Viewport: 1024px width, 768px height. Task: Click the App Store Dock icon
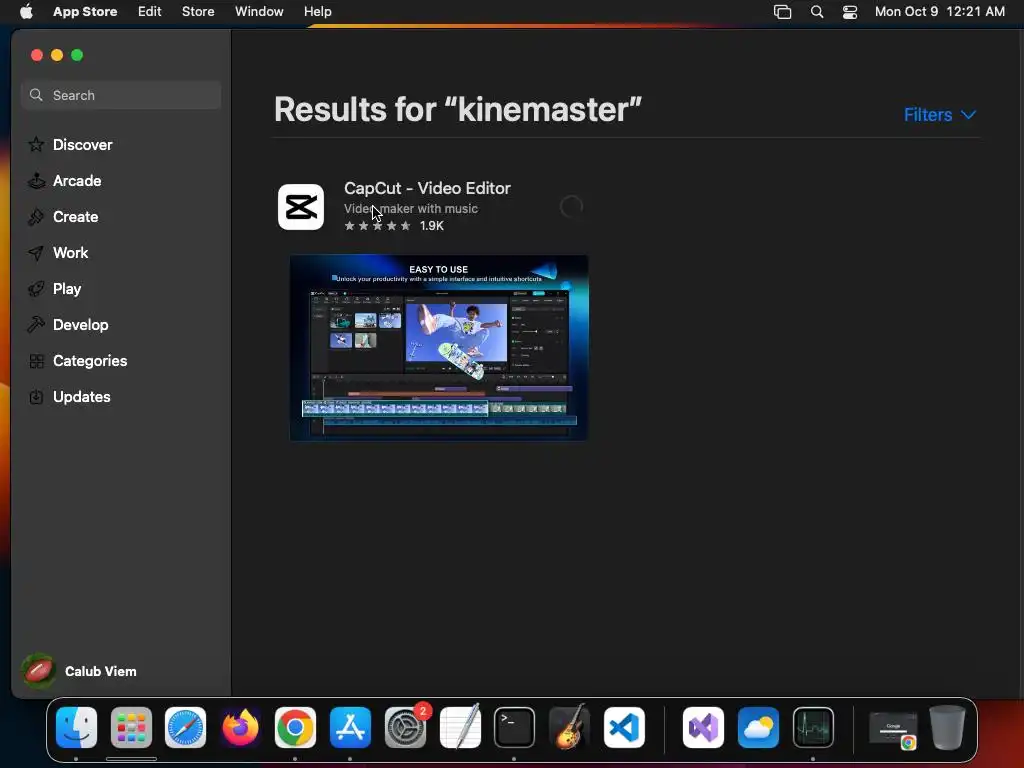point(350,727)
